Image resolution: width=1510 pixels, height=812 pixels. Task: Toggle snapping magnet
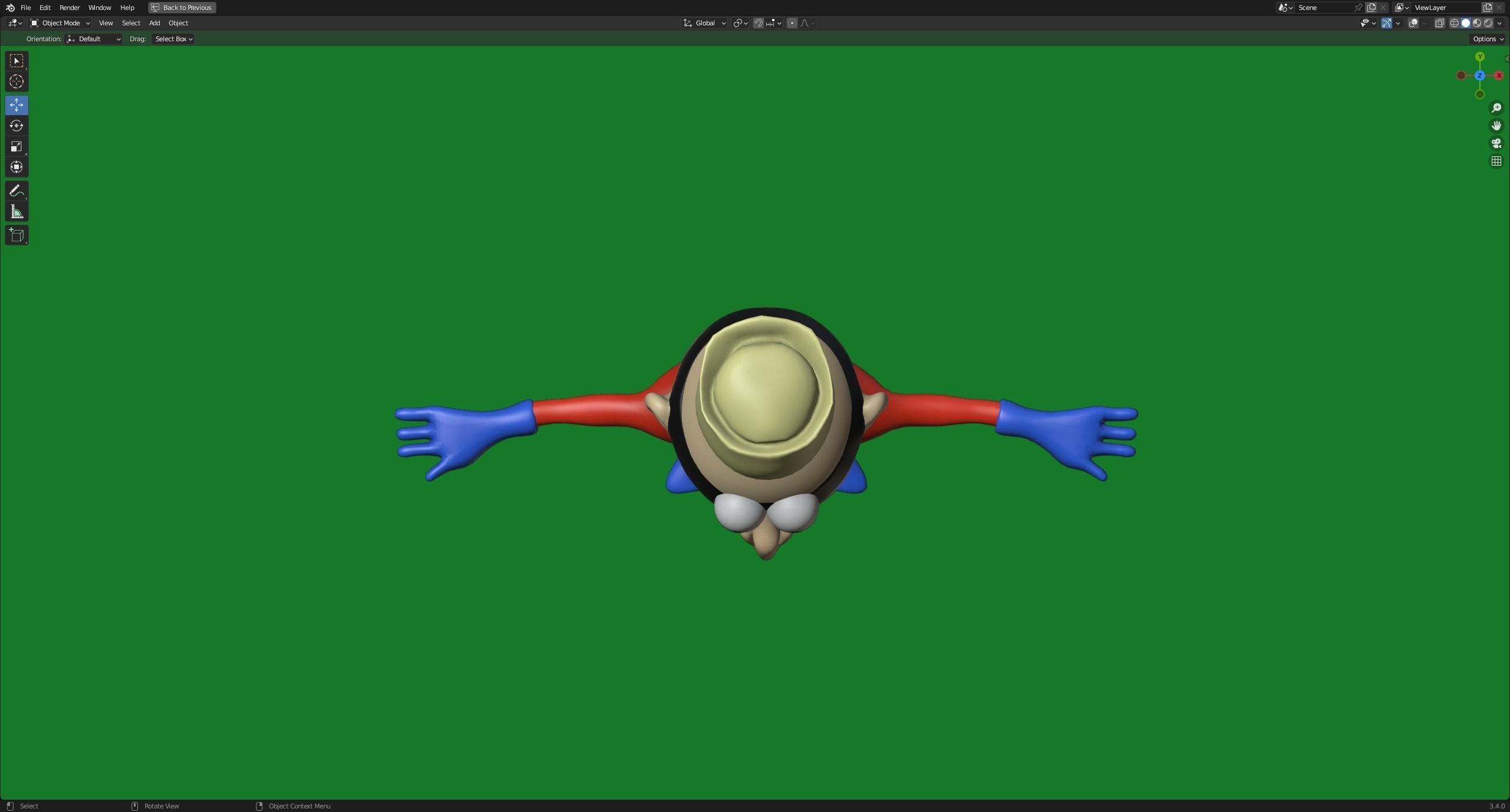click(x=759, y=23)
